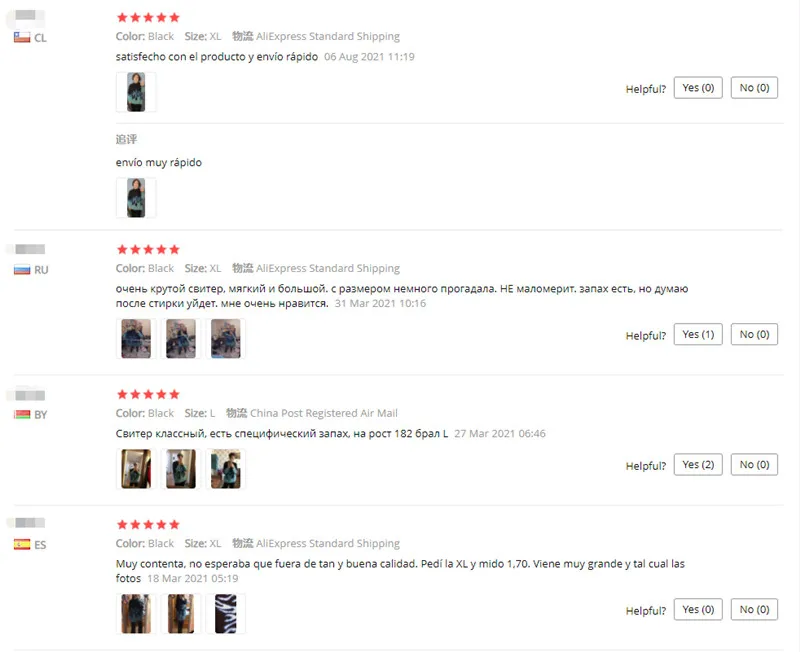Image resolution: width=800 pixels, height=652 pixels.
Task: Vote No (0) on the CL review
Action: pos(754,88)
